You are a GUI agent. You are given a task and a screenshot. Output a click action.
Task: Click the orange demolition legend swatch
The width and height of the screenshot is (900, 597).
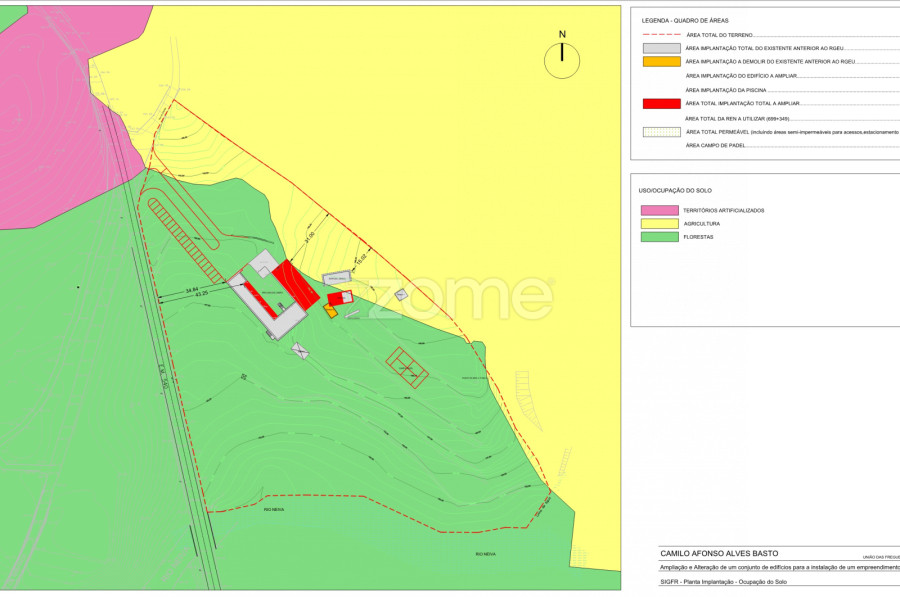tap(661, 62)
